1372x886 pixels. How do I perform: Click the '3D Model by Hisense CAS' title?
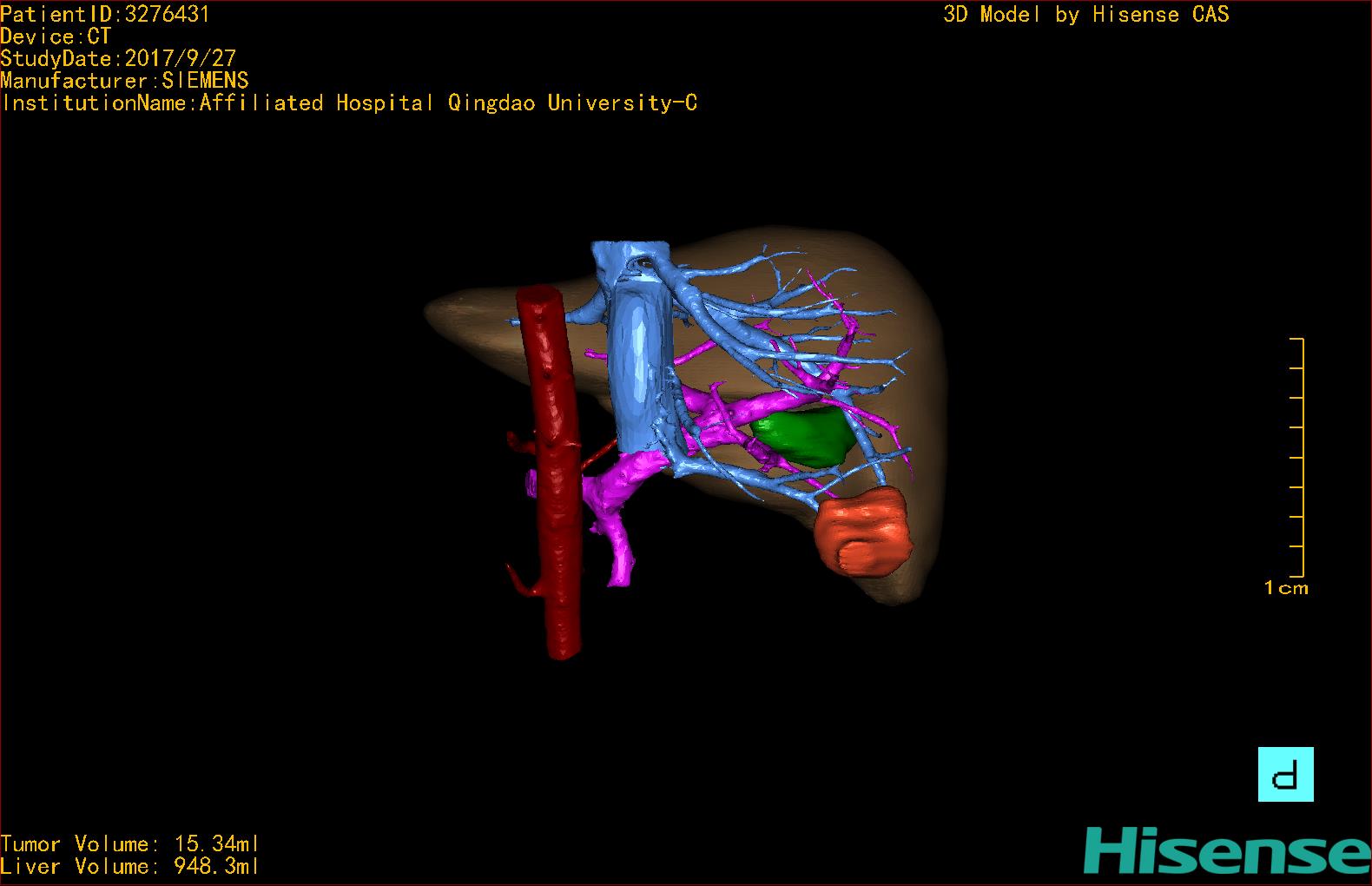1086,14
